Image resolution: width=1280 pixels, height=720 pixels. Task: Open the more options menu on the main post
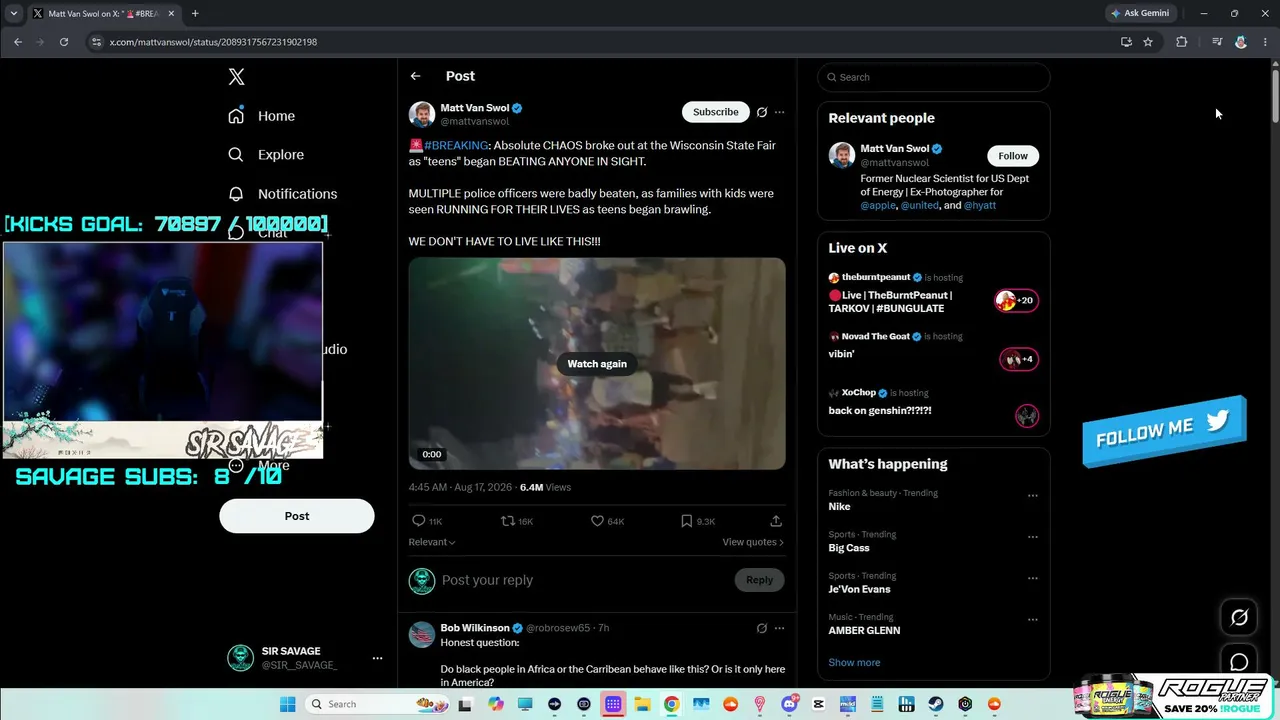click(x=780, y=112)
